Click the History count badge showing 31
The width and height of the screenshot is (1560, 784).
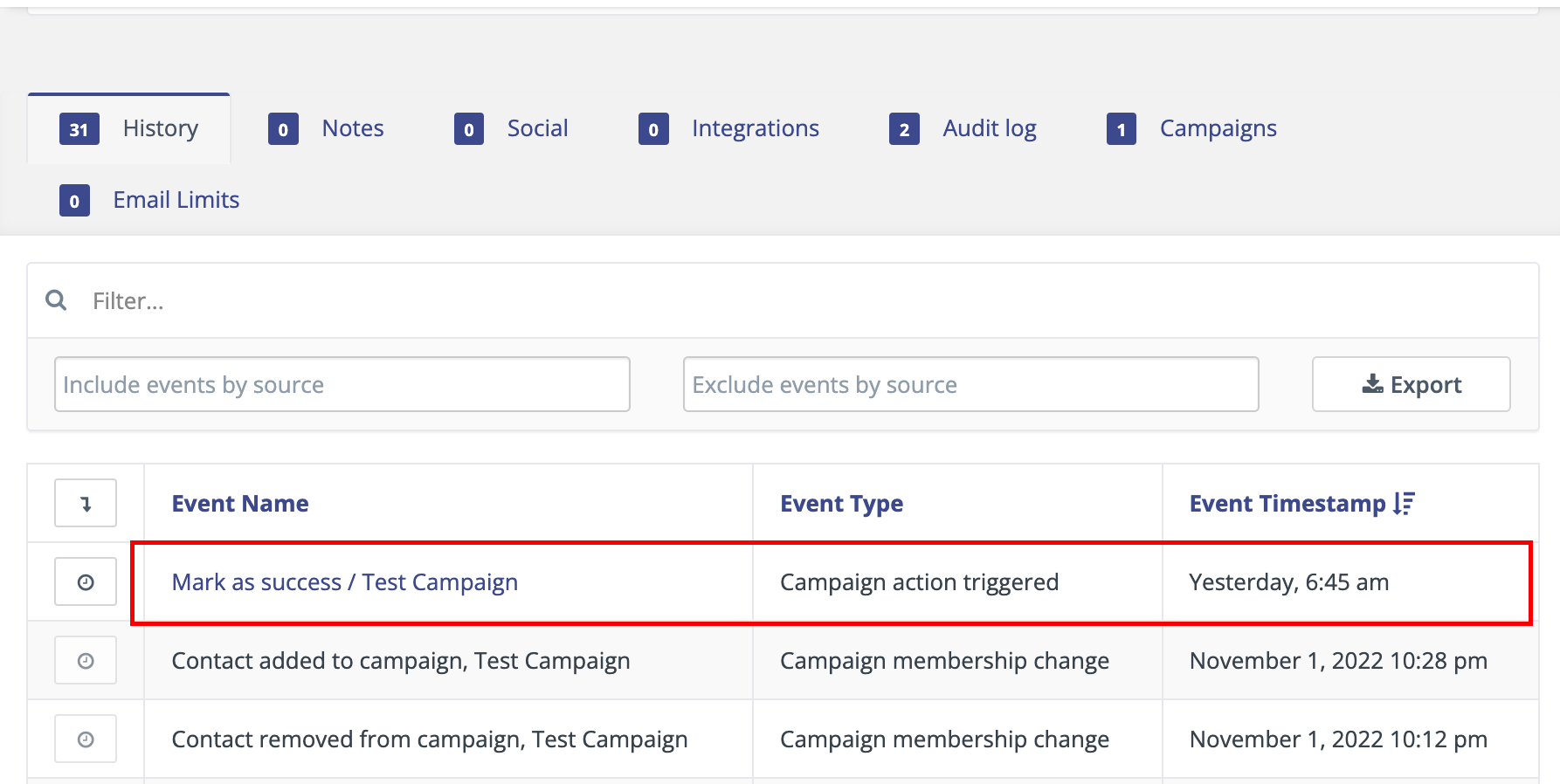tap(79, 129)
